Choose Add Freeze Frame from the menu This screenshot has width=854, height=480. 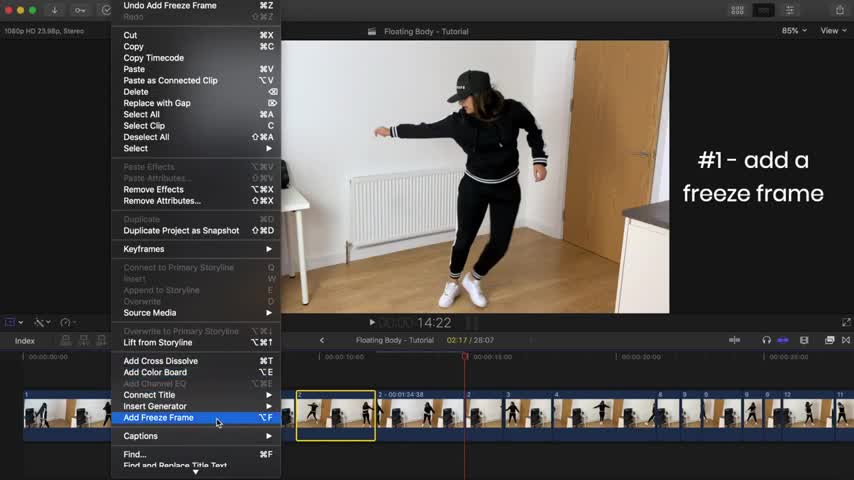[197, 418]
